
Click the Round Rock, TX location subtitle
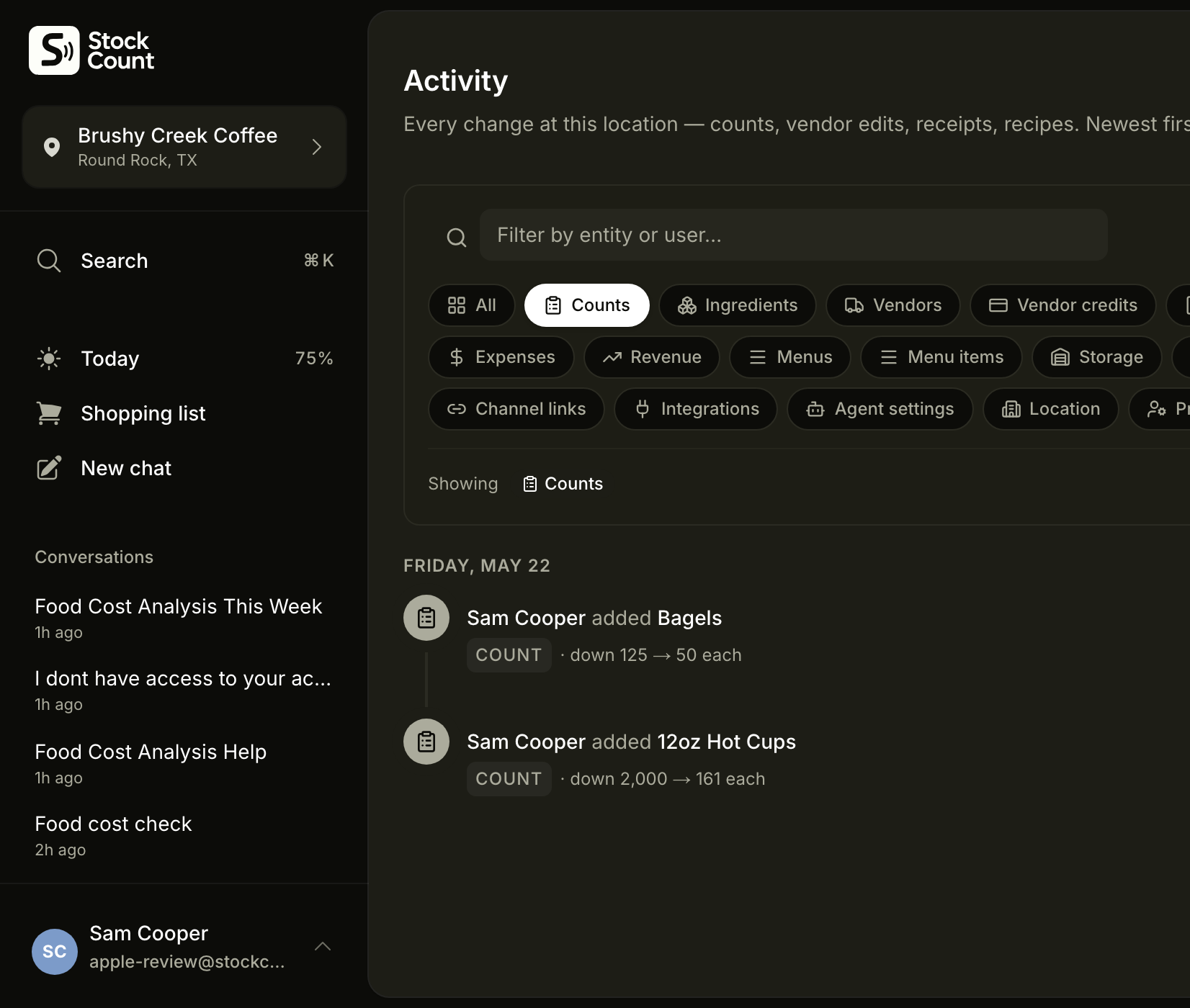pos(138,160)
